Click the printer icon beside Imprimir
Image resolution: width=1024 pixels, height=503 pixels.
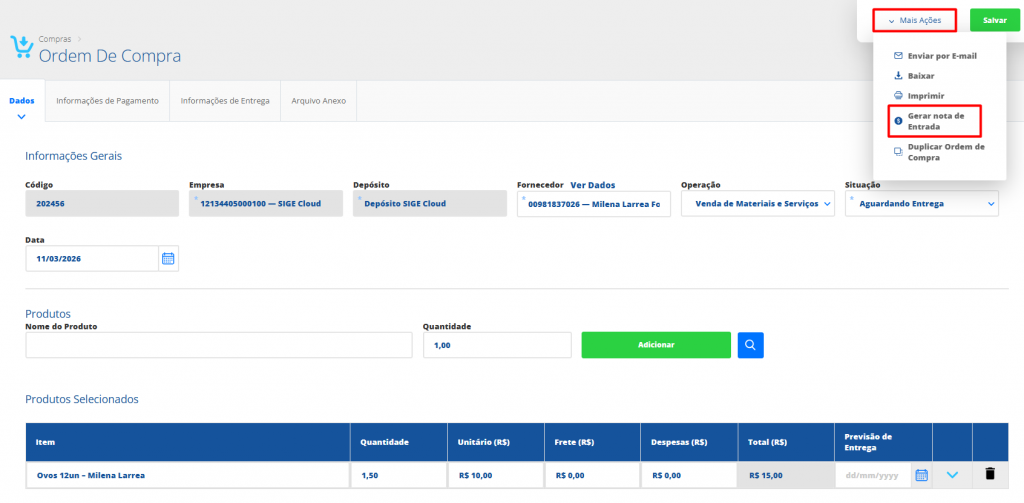point(898,95)
